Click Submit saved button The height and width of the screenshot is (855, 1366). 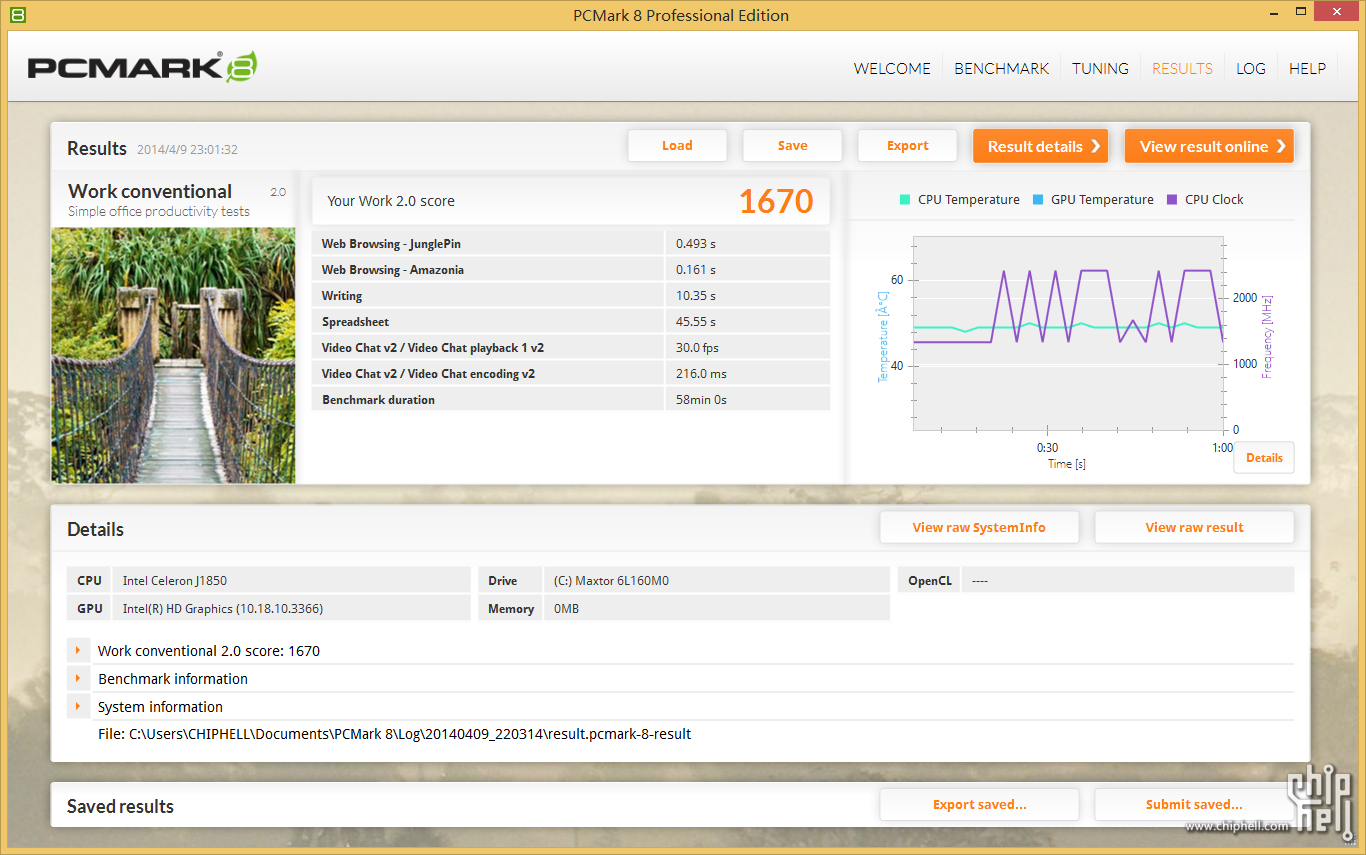coord(1194,804)
